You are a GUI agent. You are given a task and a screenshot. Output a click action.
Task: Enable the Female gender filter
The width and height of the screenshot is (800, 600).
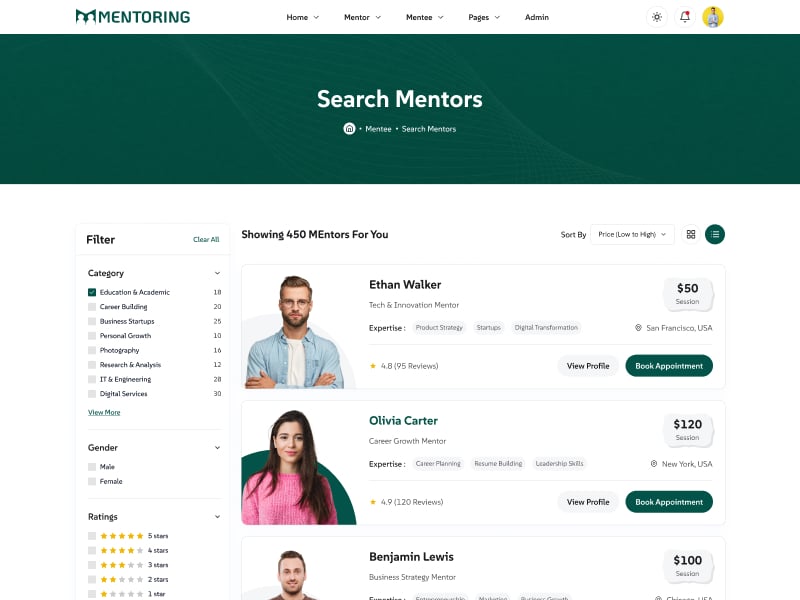[92, 481]
